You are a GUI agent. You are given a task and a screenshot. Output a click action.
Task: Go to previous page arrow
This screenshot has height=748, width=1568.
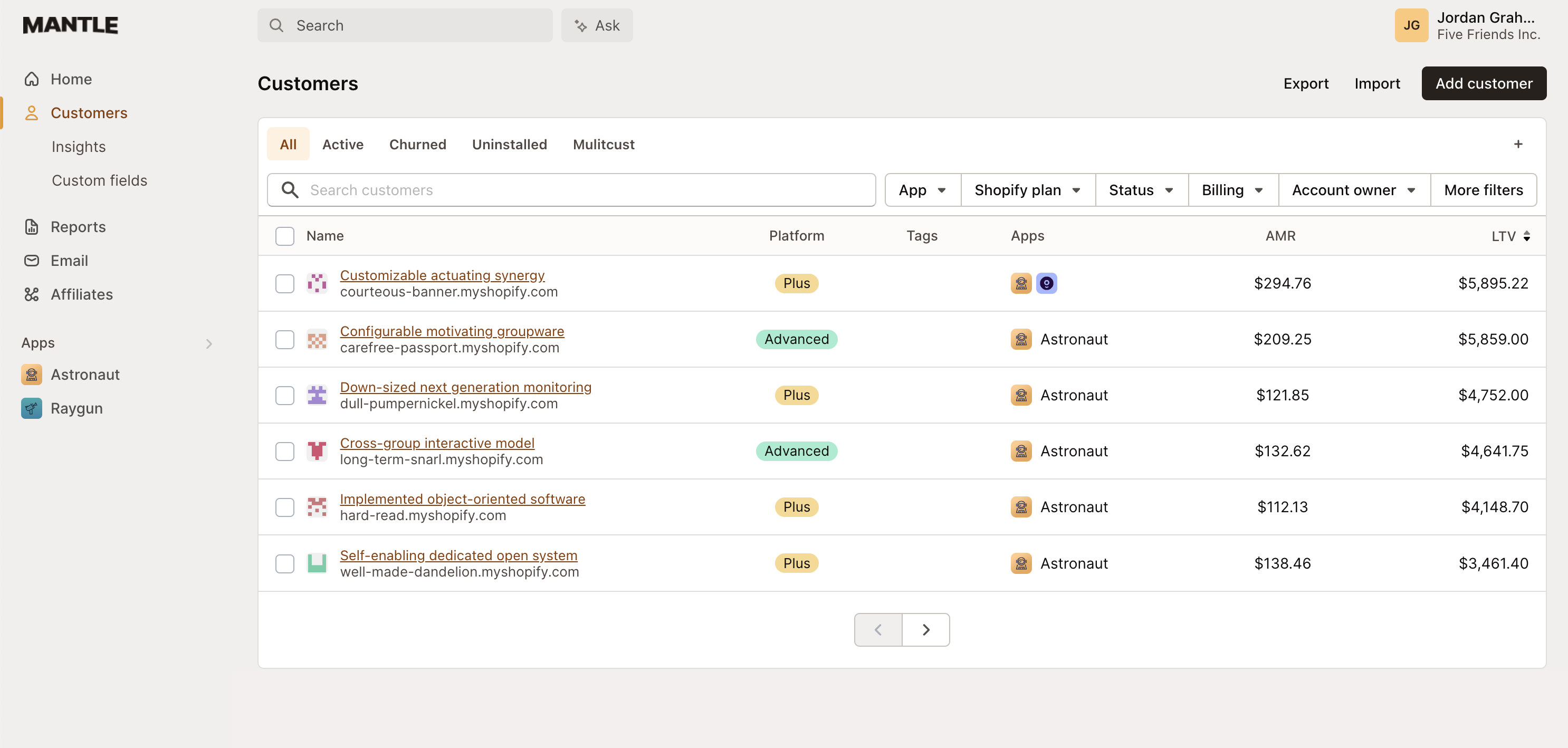(878, 629)
